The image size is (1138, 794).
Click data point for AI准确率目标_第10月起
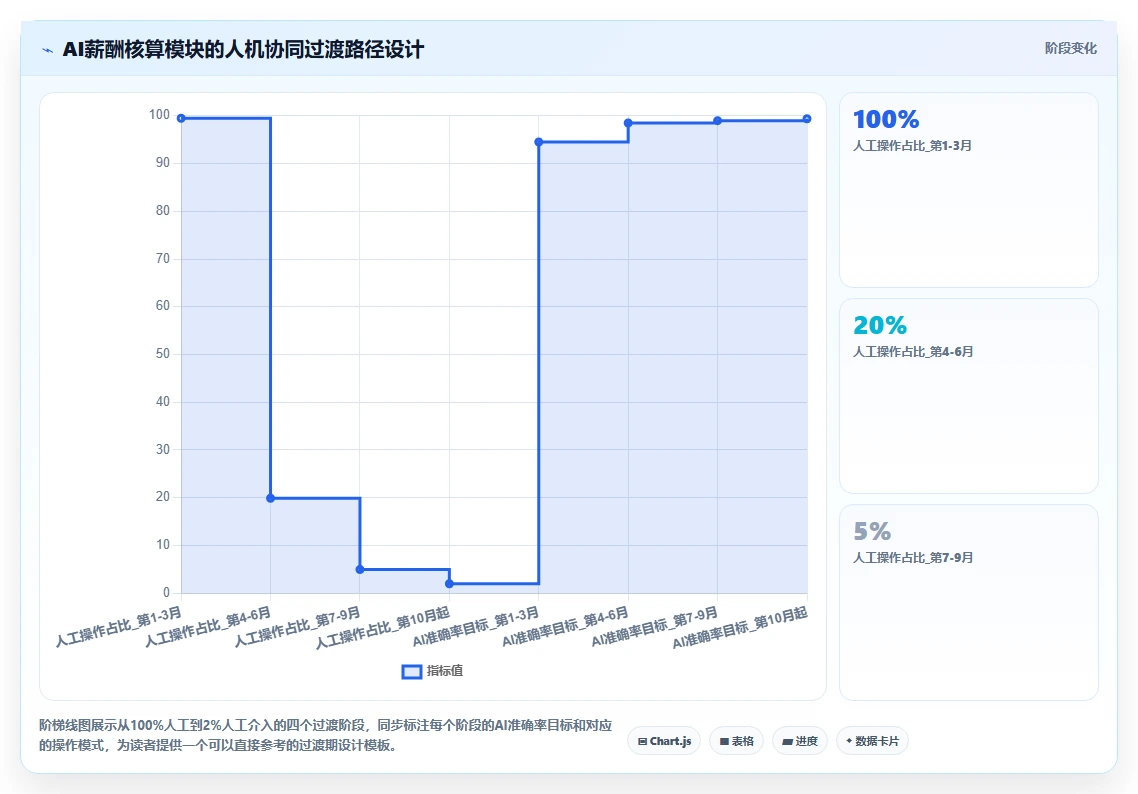(x=807, y=119)
